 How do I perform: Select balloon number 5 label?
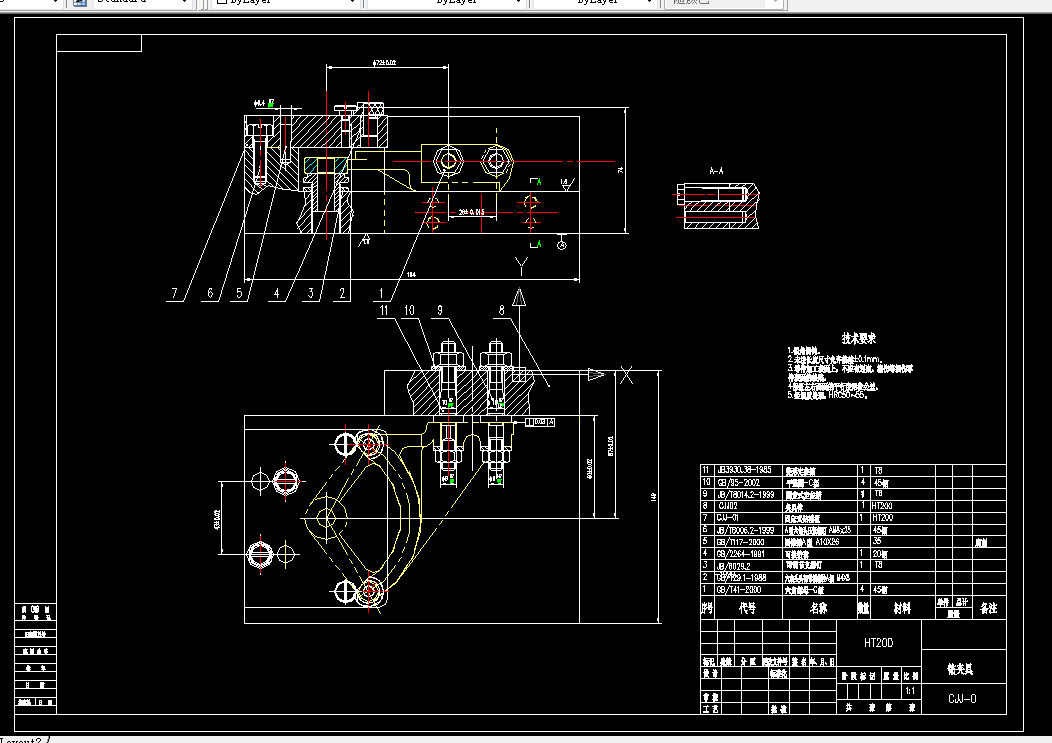pos(240,293)
